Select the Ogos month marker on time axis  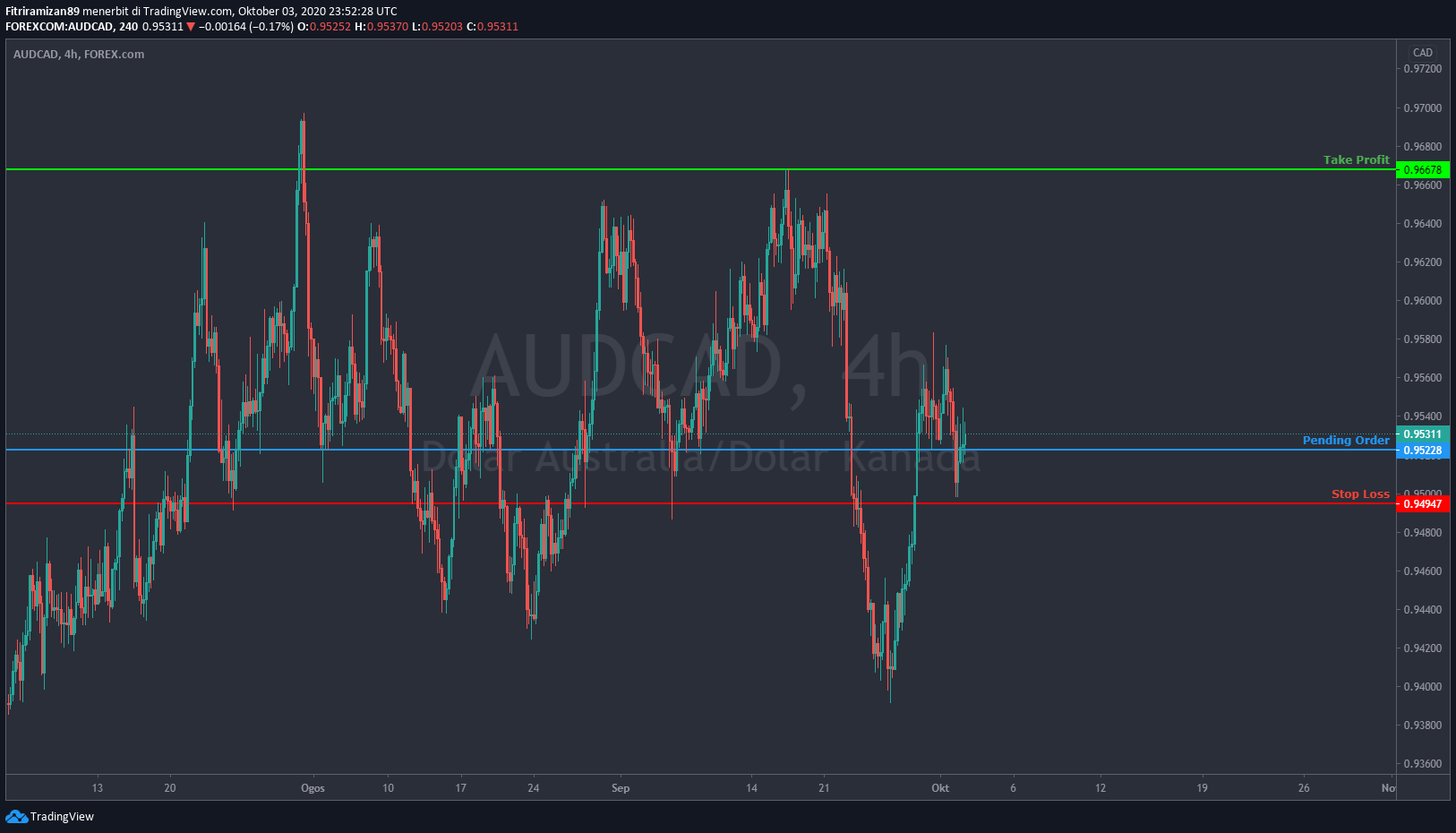pyautogui.click(x=313, y=788)
